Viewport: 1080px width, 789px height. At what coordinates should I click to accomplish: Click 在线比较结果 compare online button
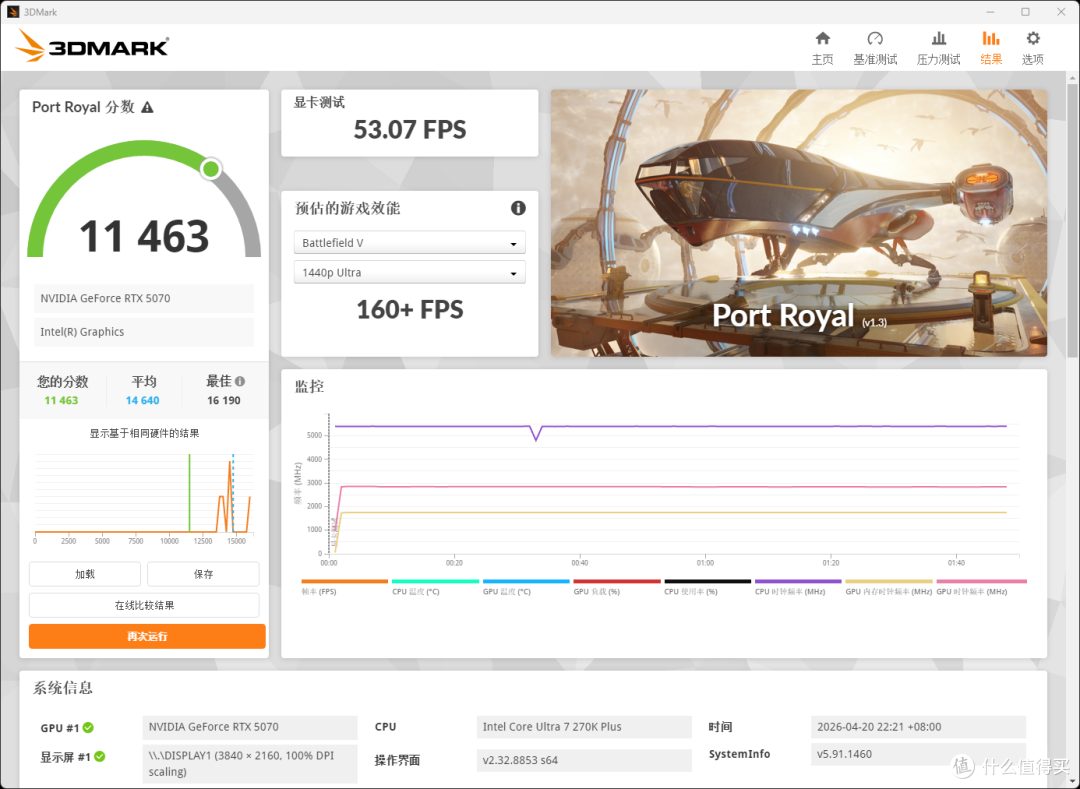[144, 605]
